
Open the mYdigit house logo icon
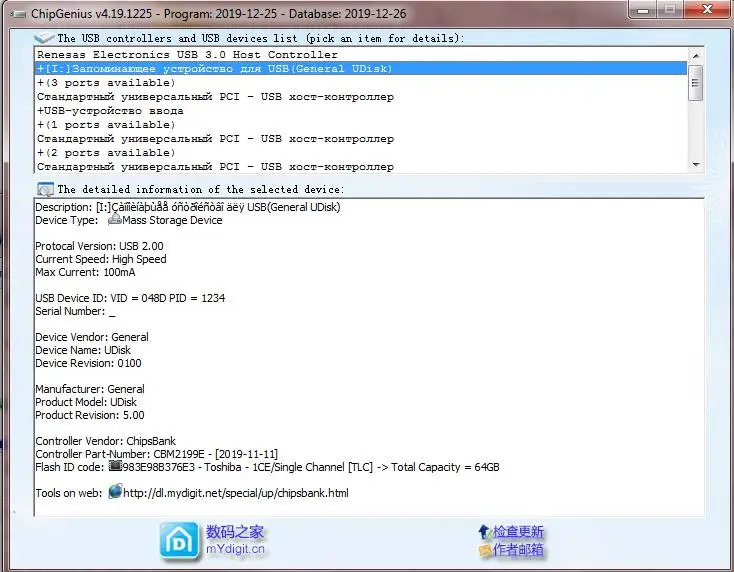point(179,541)
